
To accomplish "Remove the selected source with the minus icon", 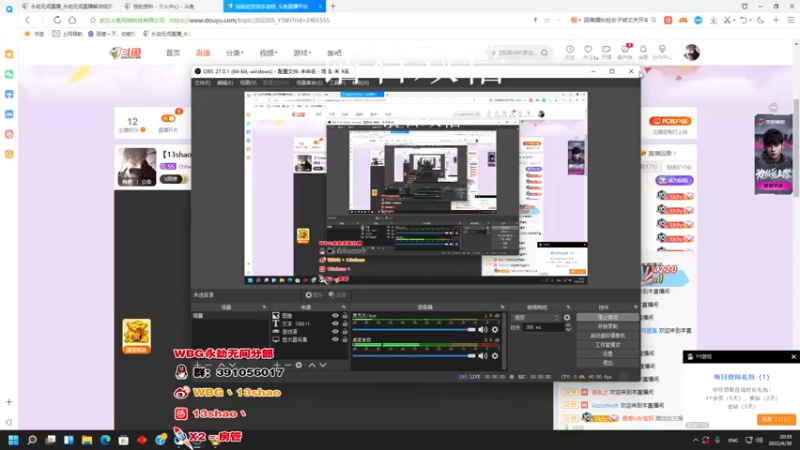I will tap(288, 365).
